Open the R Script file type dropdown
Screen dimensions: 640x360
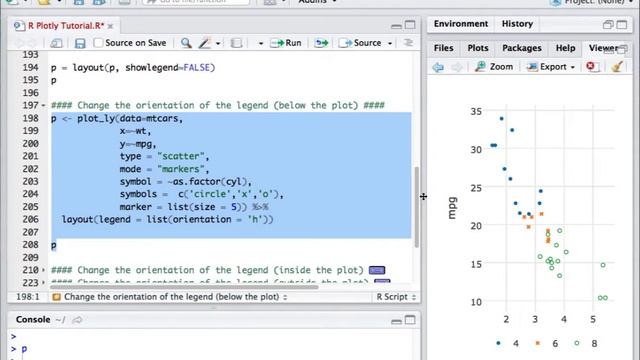point(396,297)
